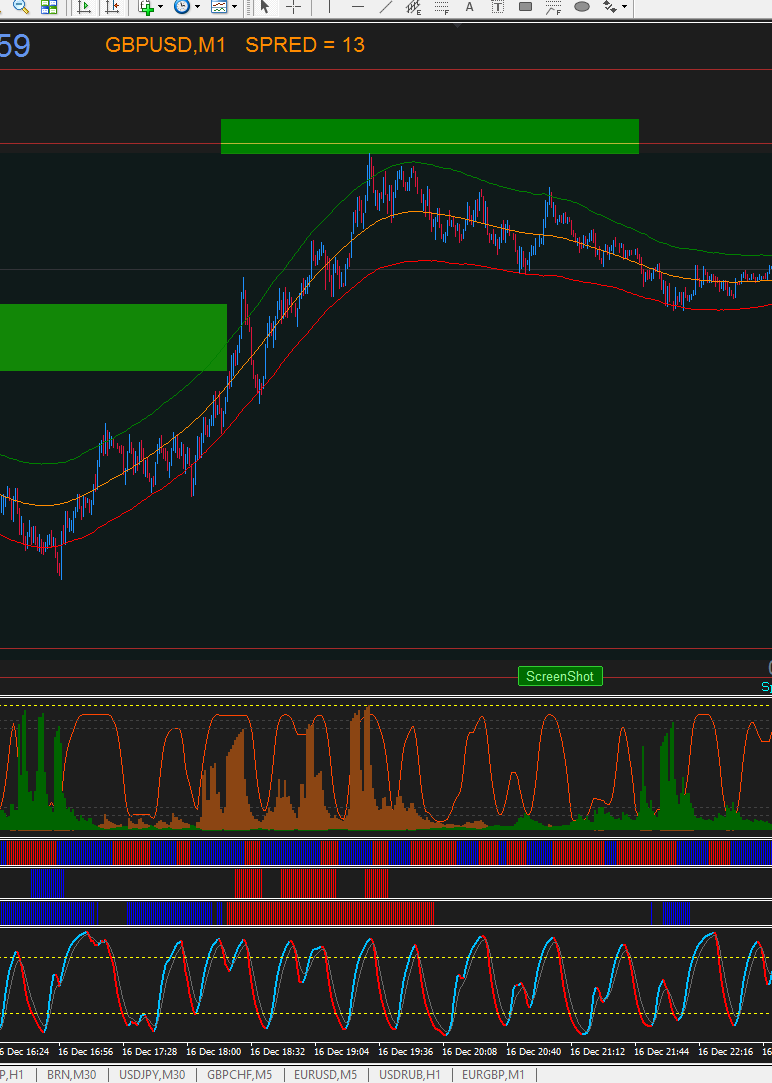Image resolution: width=772 pixels, height=1083 pixels.
Task: Select the Trendline drawing tool
Action: coord(386,7)
